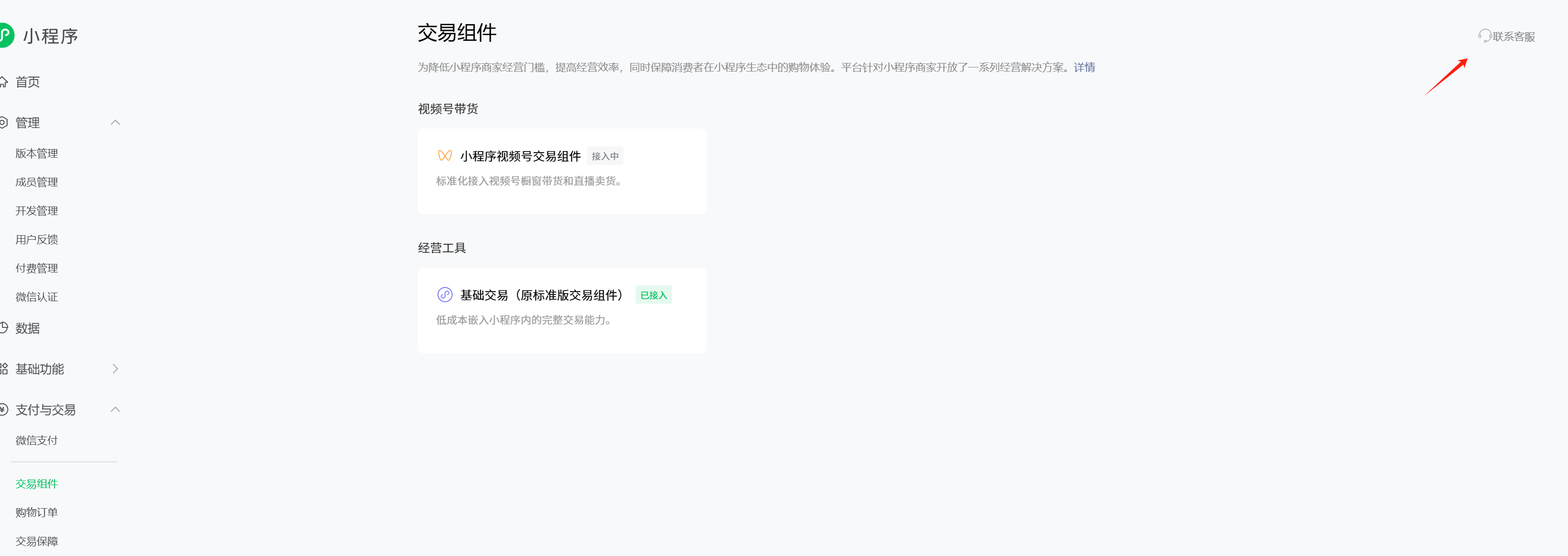Image resolution: width=1568 pixels, height=556 pixels.
Task: Click the 管理 gear icon
Action: pyautogui.click(x=3, y=123)
